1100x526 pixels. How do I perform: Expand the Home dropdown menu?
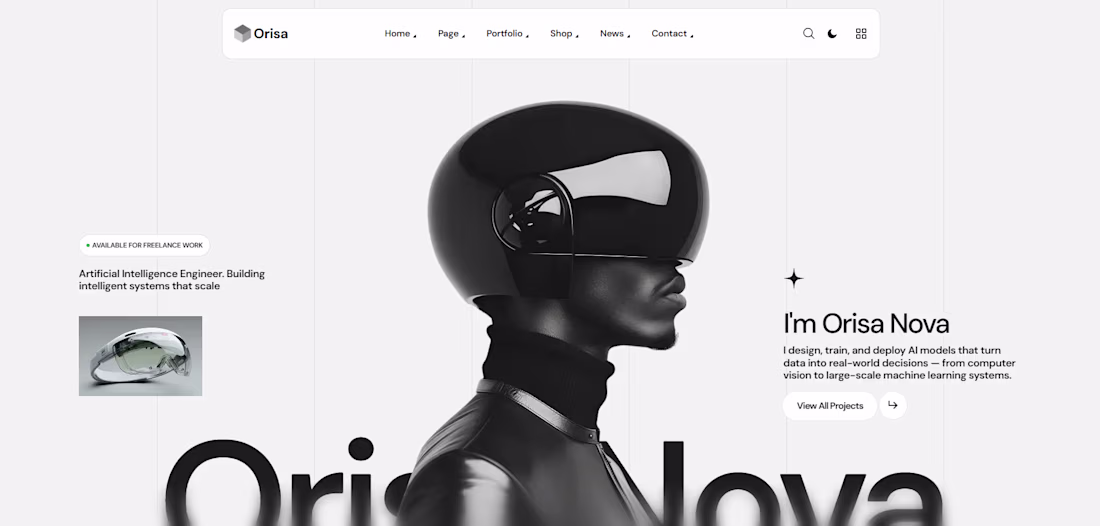[x=400, y=34]
